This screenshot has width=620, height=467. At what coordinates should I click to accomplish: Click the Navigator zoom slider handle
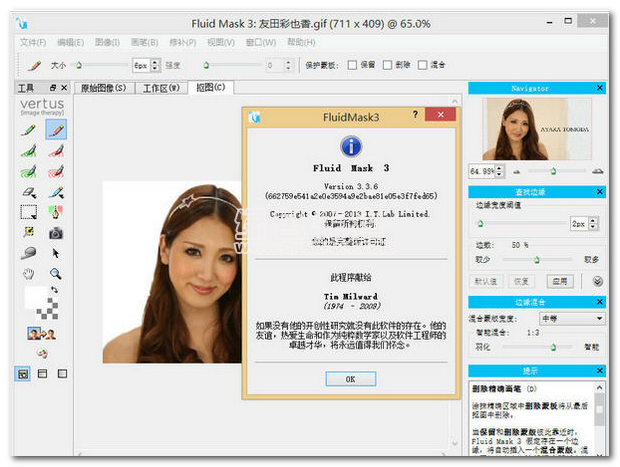tap(554, 171)
